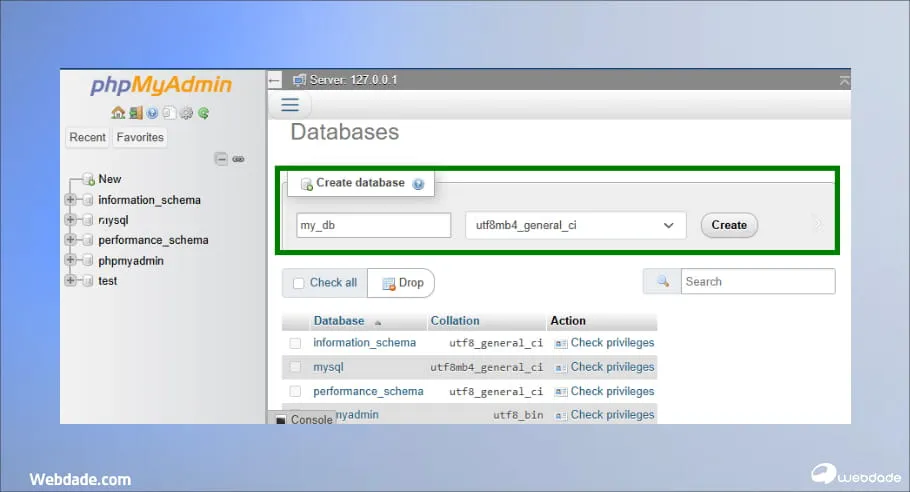Expand the test database tree node
This screenshot has height=492, width=910.
point(71,281)
